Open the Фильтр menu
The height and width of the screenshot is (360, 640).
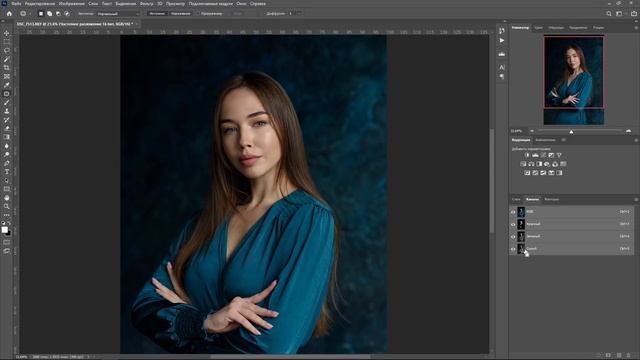[x=147, y=4]
